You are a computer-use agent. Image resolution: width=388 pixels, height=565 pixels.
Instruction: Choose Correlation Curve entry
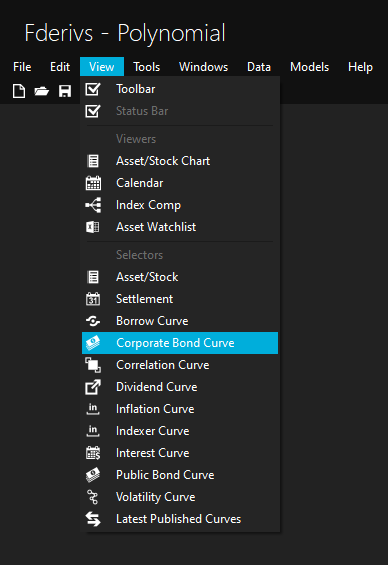pyautogui.click(x=180, y=365)
